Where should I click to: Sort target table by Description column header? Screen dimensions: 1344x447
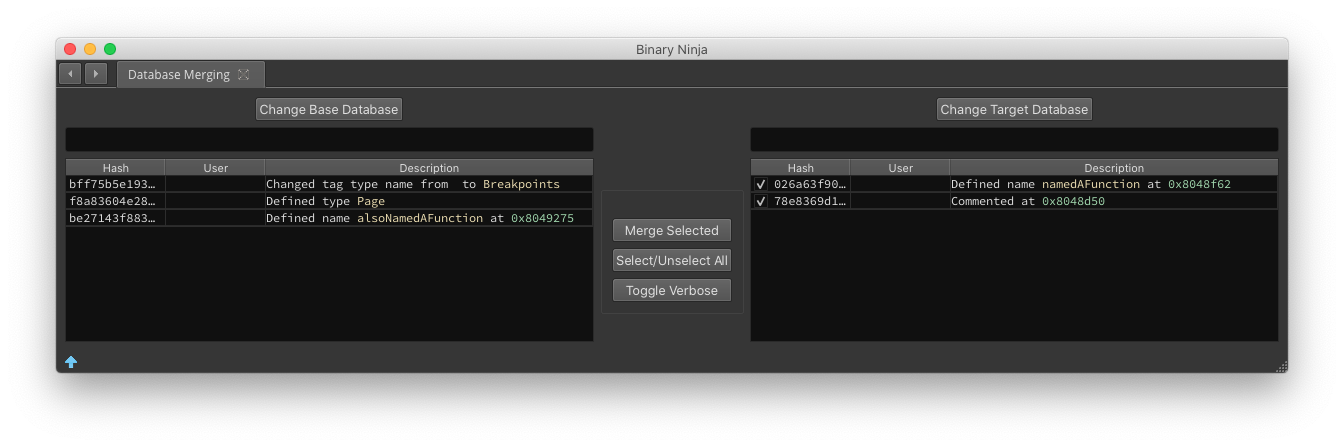[1114, 168]
